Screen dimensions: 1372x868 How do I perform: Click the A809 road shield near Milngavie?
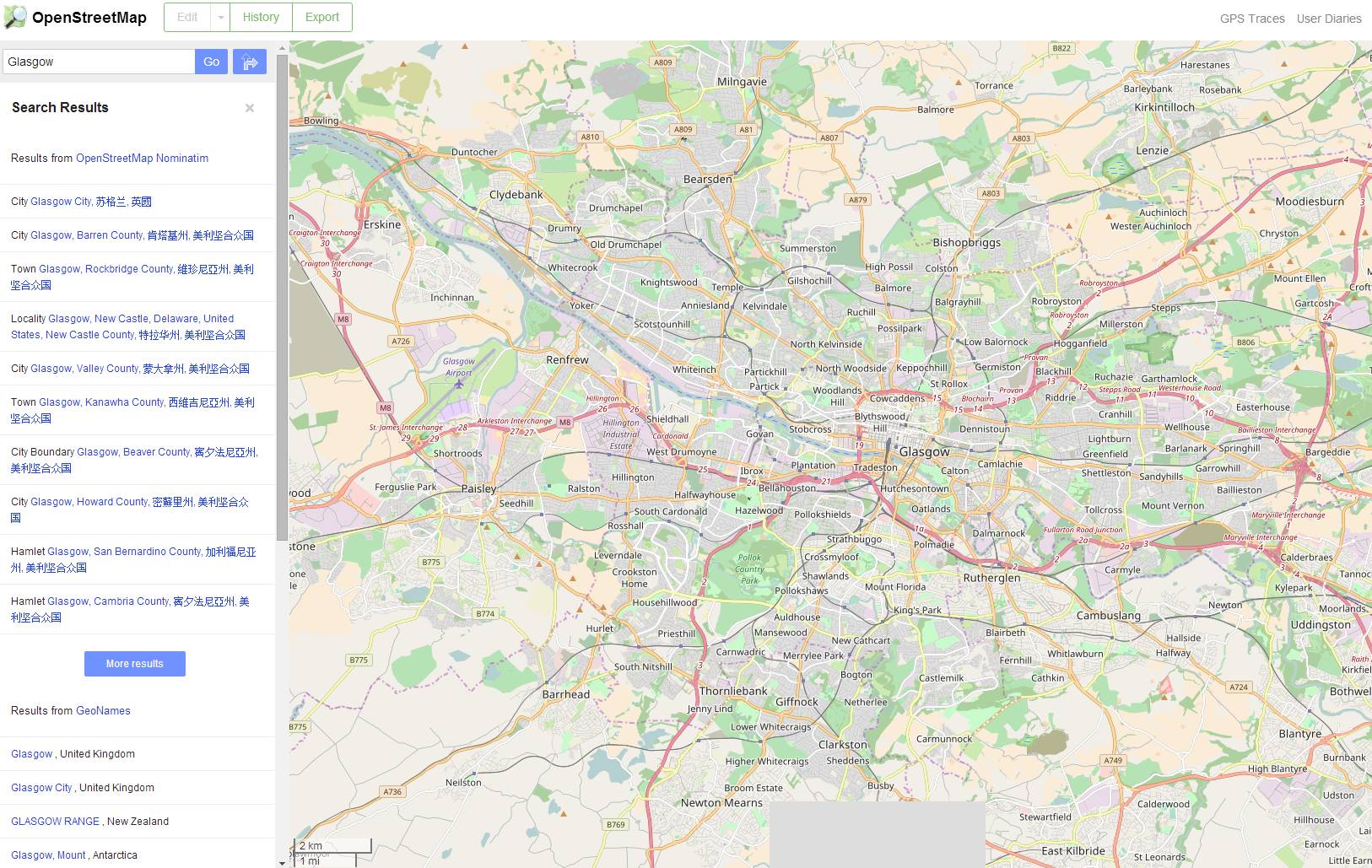pos(663,62)
